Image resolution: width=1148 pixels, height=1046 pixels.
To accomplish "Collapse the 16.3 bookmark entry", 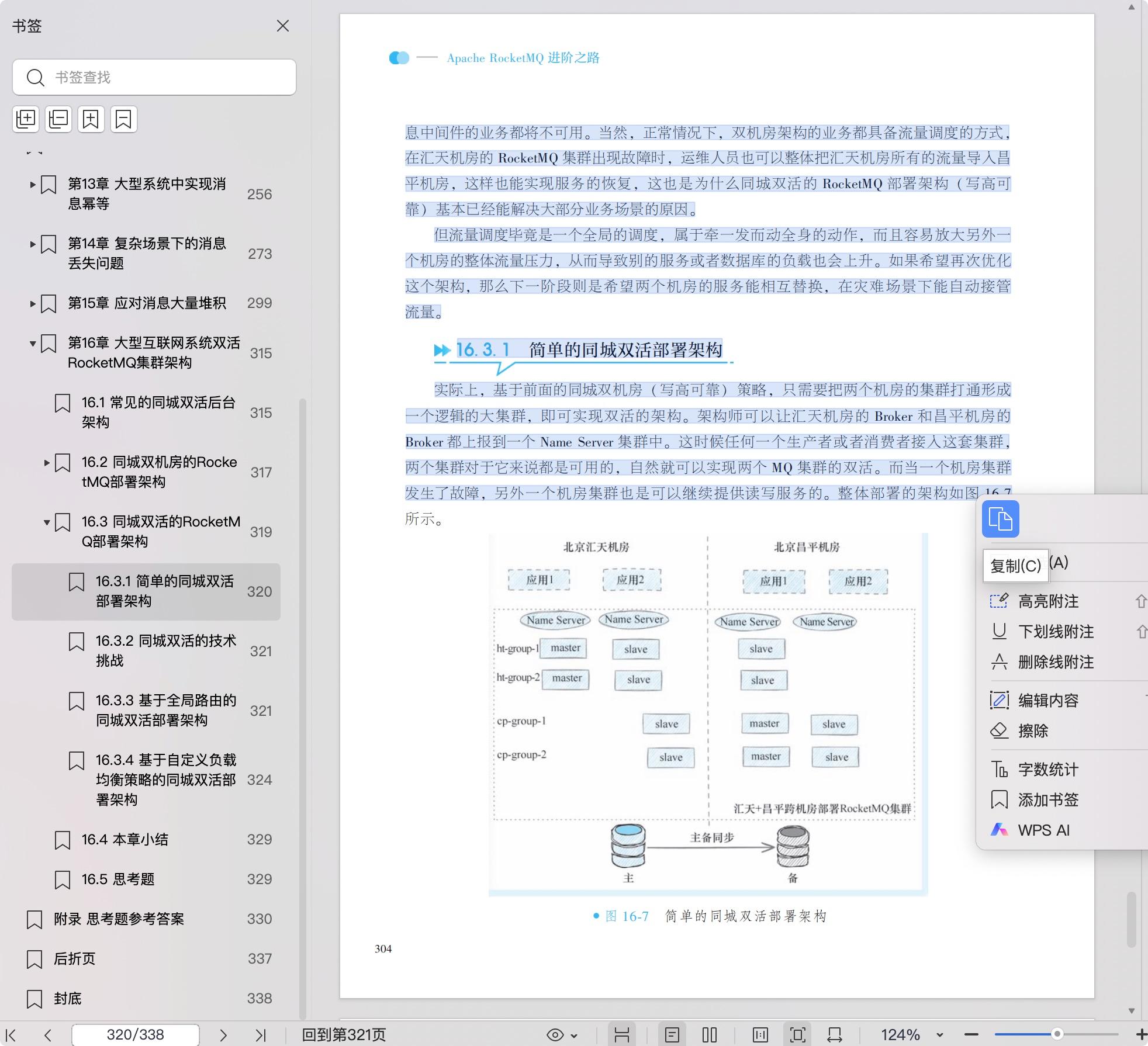I will [47, 522].
